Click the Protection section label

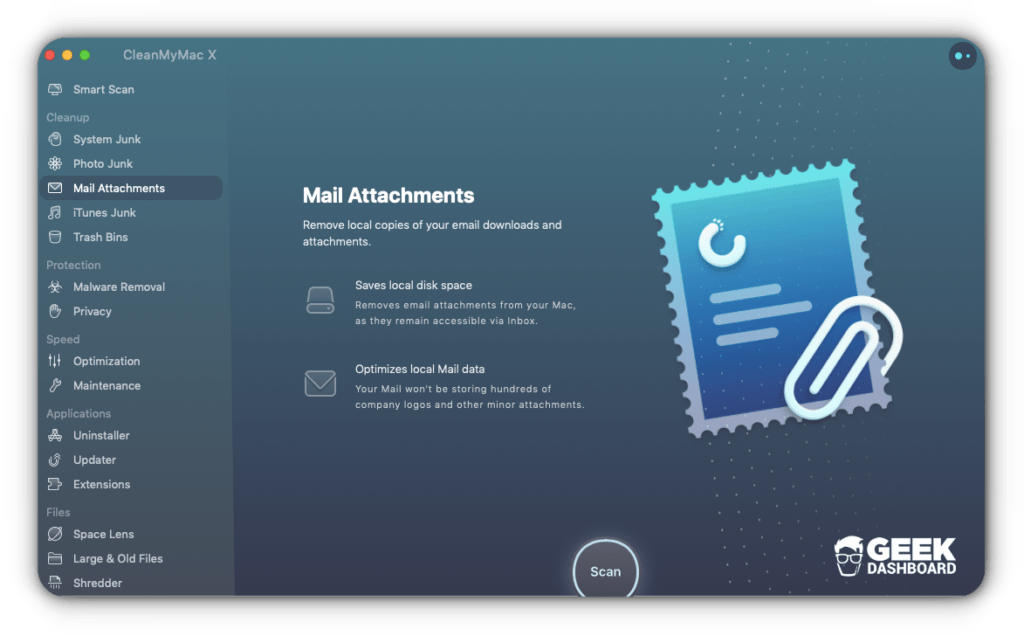73,265
